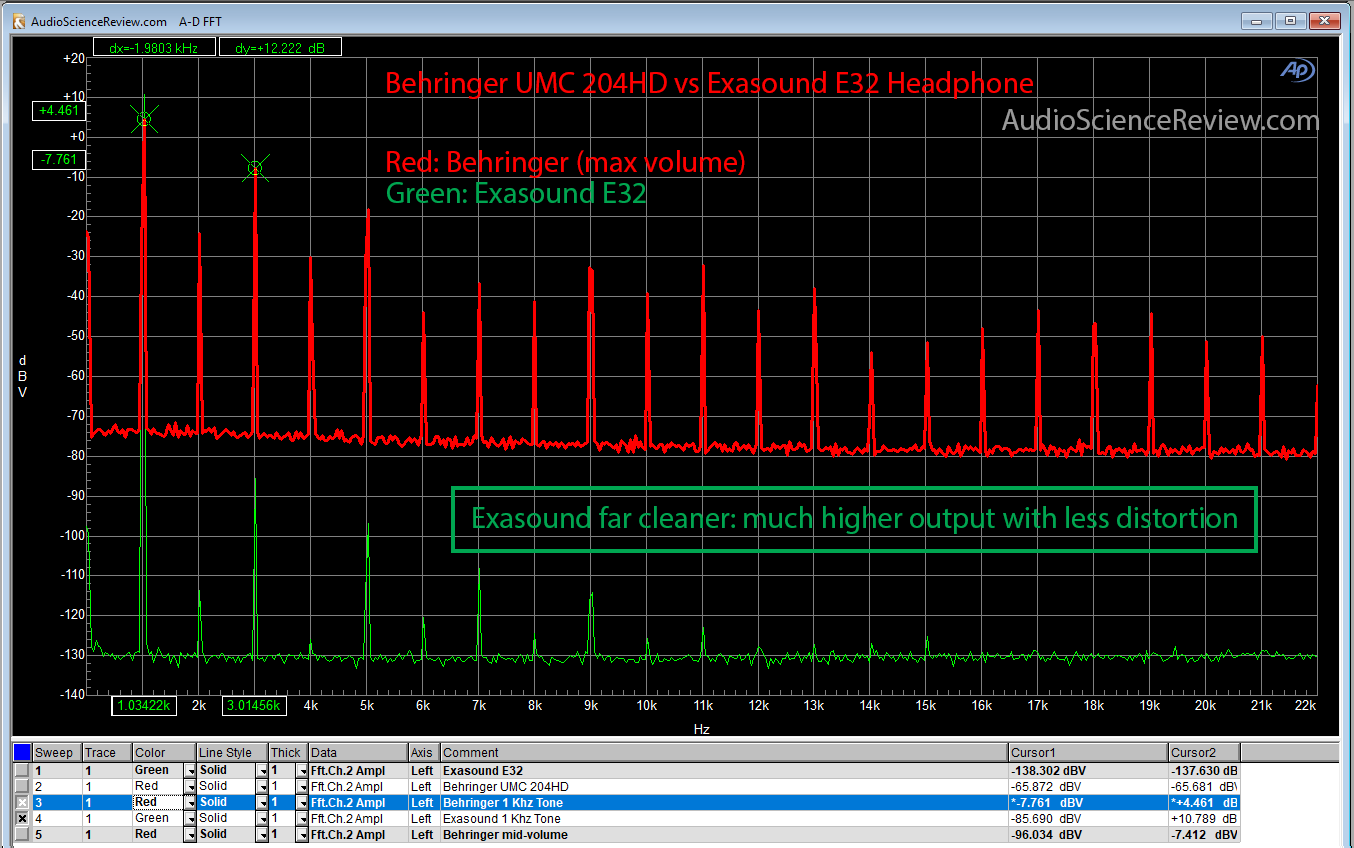Open Thick dropdown for sweep 5

pyautogui.click(x=301, y=835)
